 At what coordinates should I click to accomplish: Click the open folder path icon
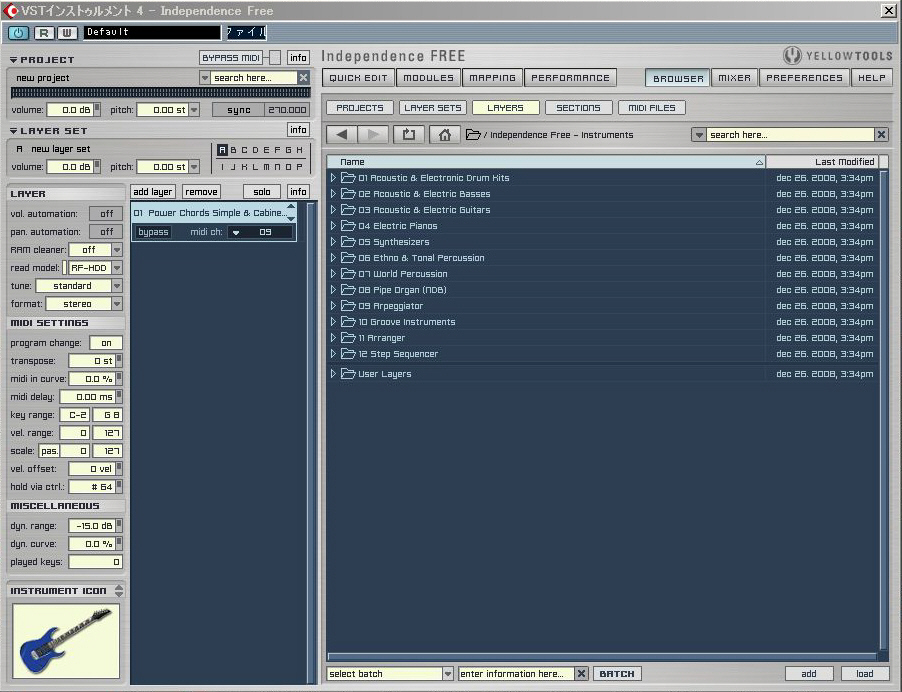tap(473, 135)
